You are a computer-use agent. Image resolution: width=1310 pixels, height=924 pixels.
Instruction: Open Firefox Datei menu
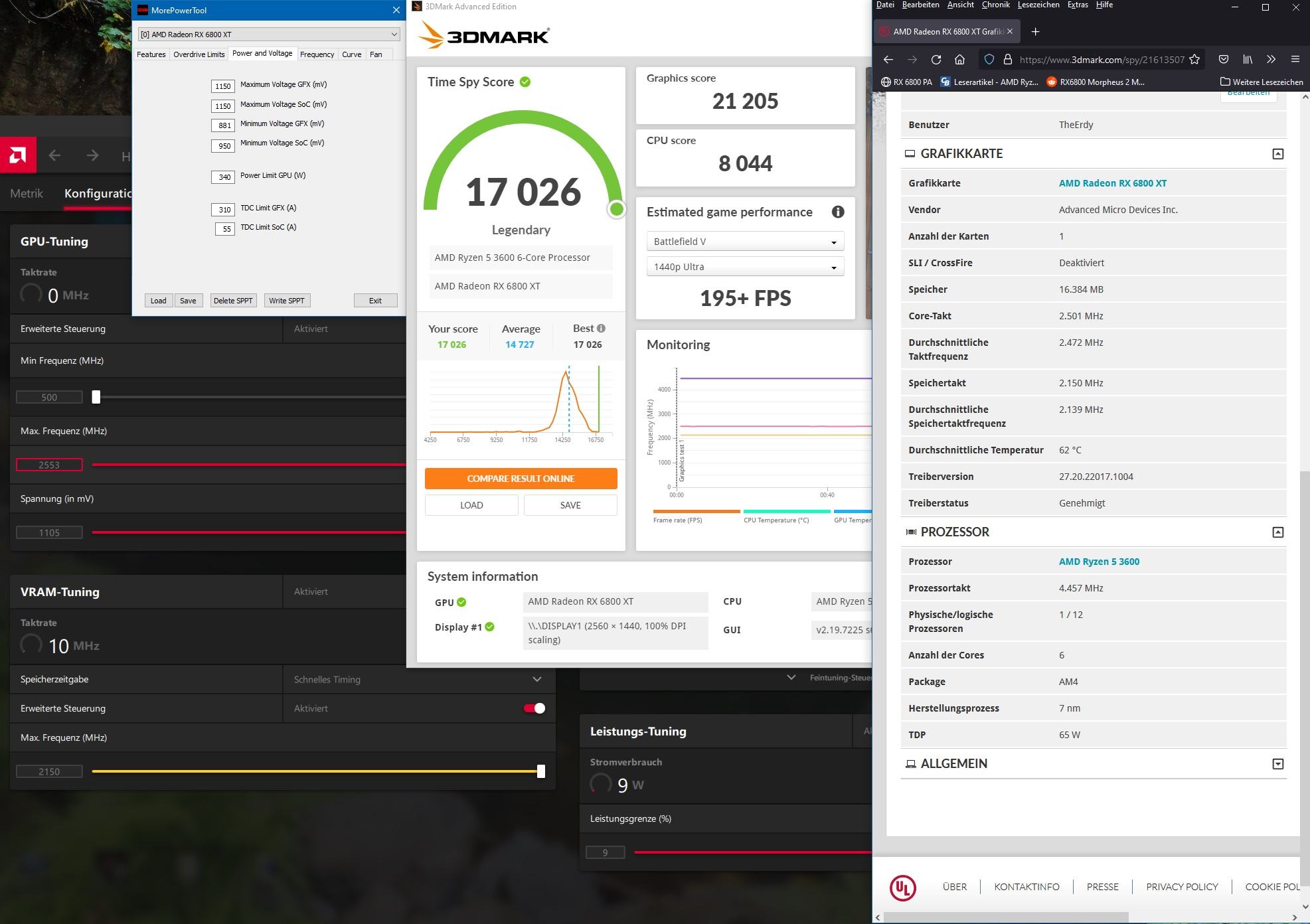(x=885, y=5)
